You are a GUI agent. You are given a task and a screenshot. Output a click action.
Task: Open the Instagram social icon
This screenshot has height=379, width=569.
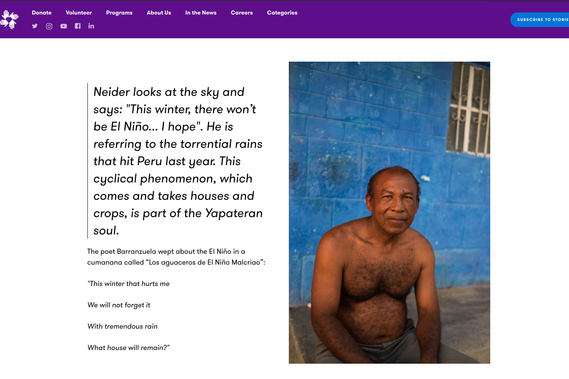tap(49, 26)
